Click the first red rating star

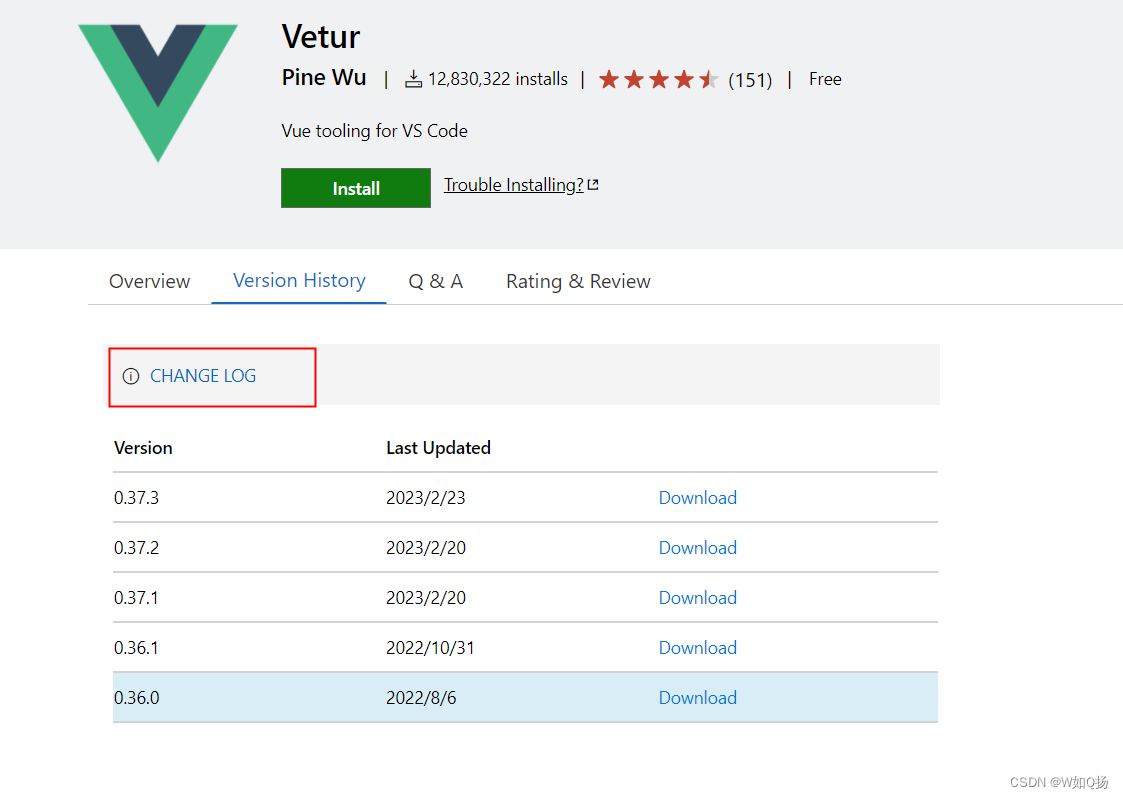point(609,78)
